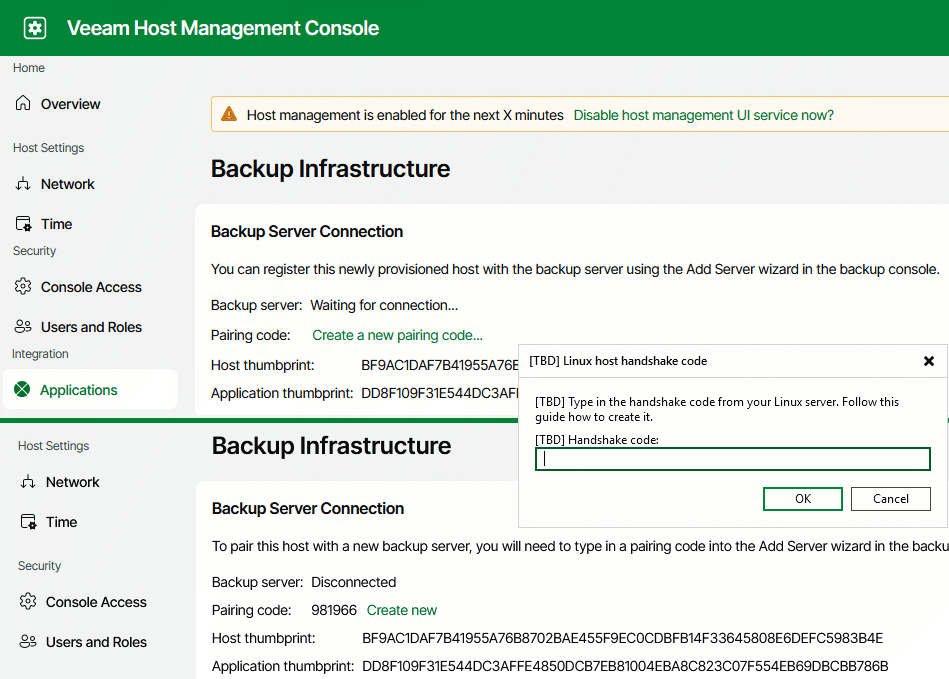Click the Veeam logo icon in header
949x679 pixels.
[34, 28]
